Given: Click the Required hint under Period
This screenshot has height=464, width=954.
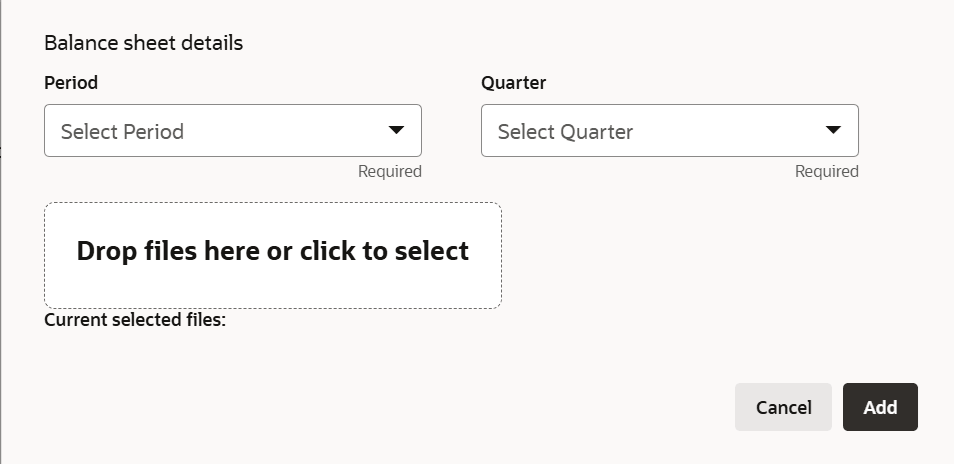Looking at the screenshot, I should pos(389,171).
